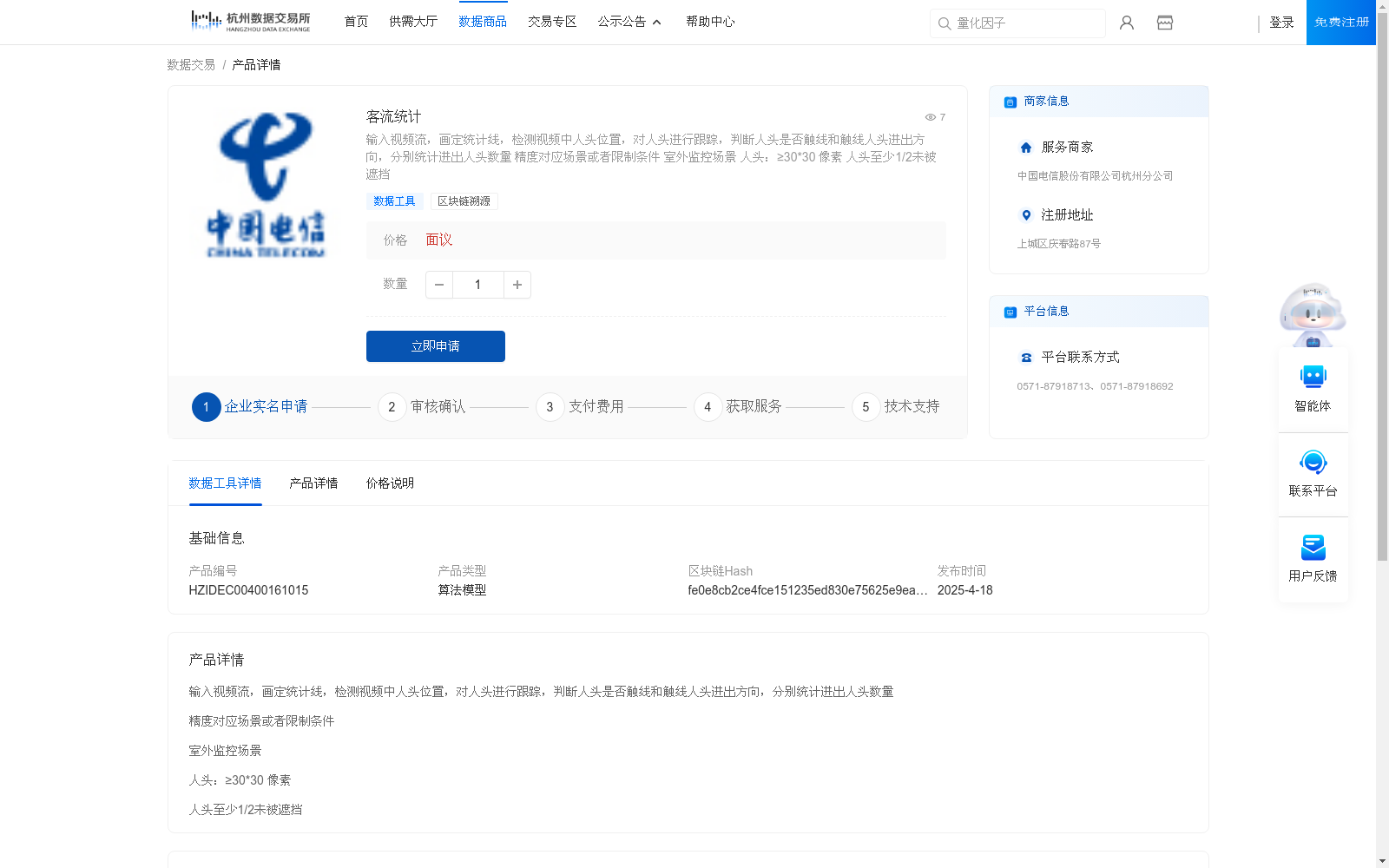Viewport: 1389px width, 868px height.
Task: Click product number HZIDEC00400161015
Action: click(248, 590)
